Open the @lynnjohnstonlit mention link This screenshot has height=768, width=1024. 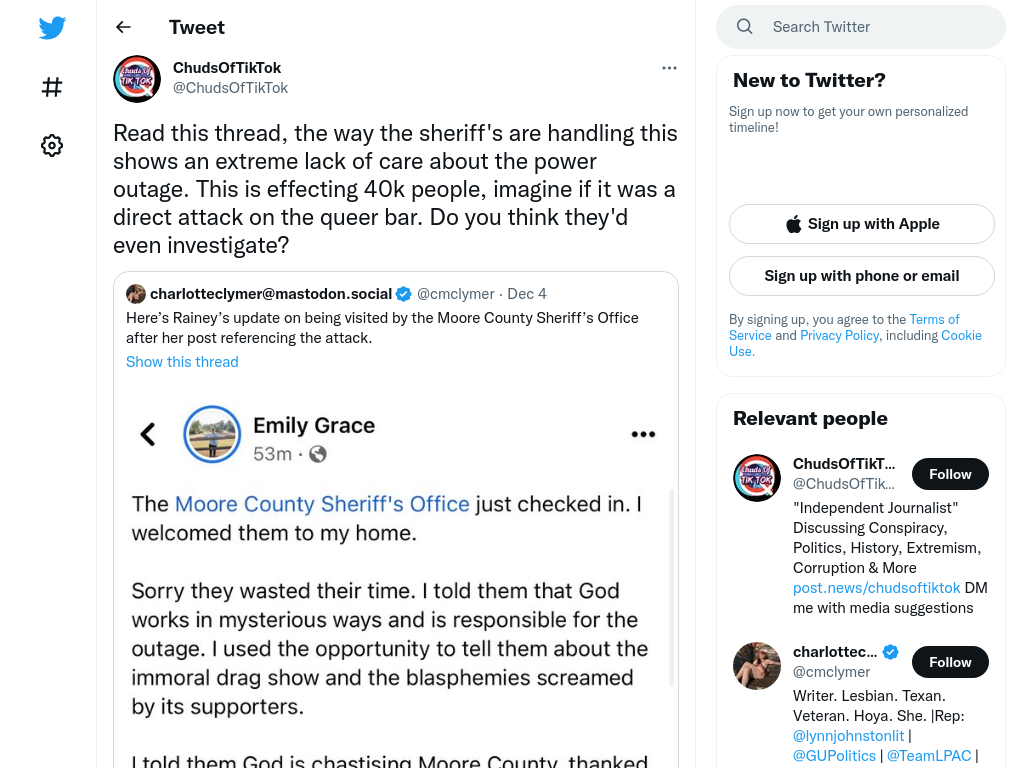[x=848, y=736]
